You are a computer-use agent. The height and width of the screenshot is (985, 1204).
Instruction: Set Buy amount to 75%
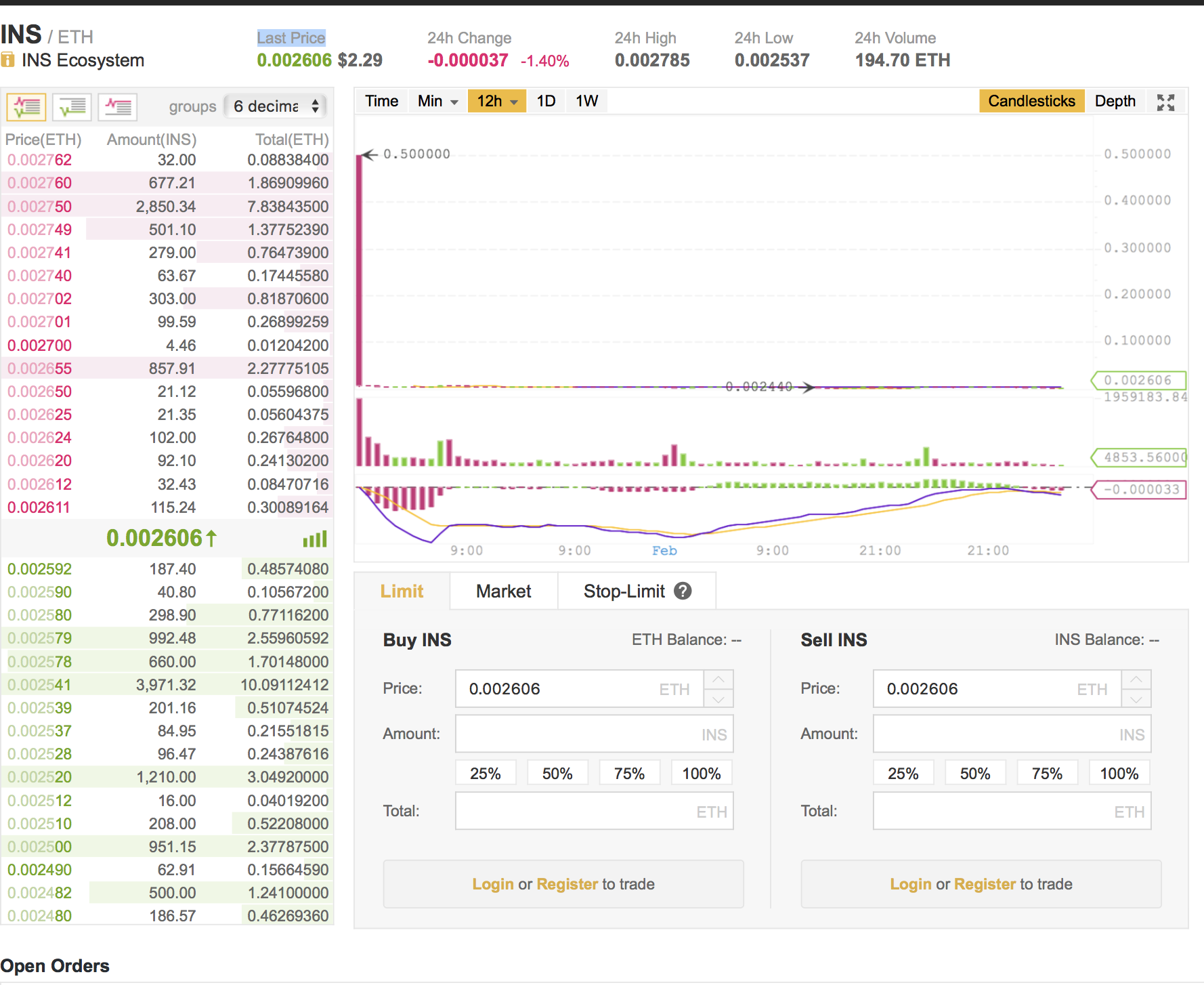tap(630, 773)
